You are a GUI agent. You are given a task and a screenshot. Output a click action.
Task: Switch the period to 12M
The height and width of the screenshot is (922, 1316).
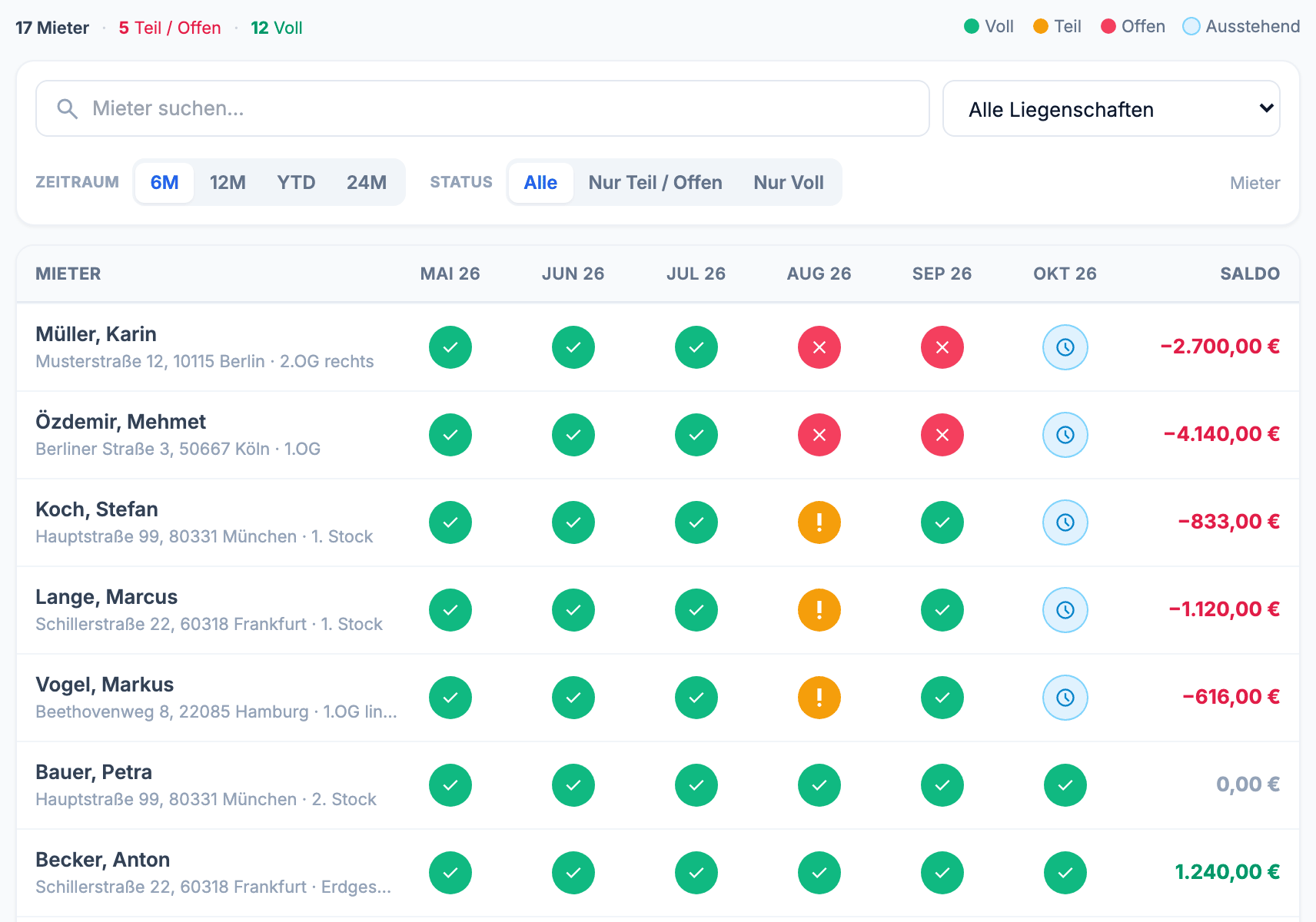tap(228, 182)
